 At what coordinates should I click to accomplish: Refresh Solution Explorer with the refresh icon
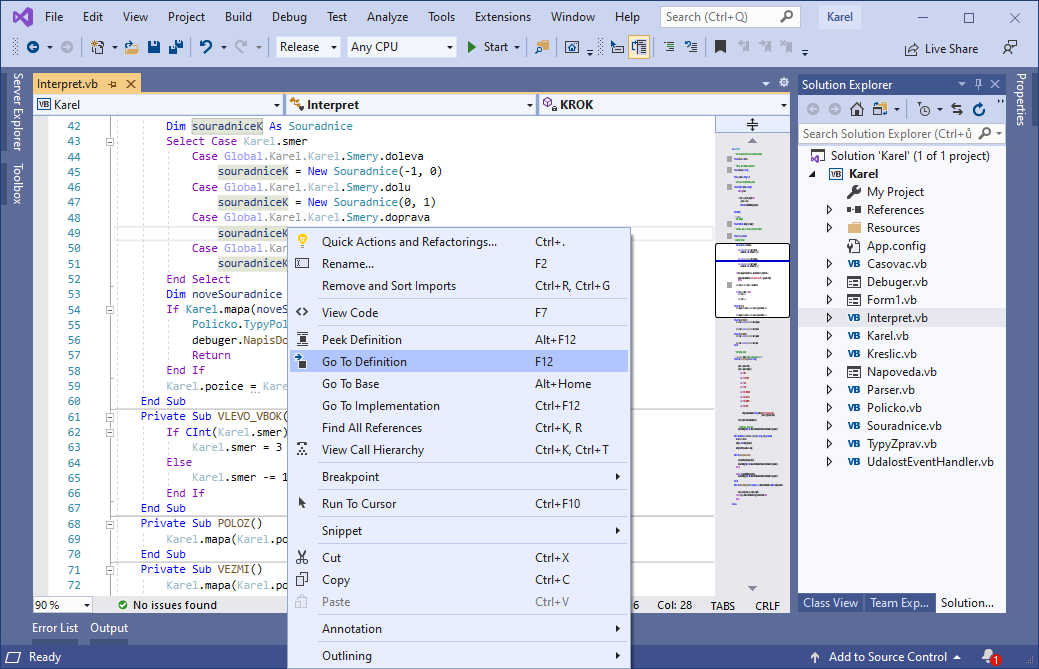pos(979,109)
